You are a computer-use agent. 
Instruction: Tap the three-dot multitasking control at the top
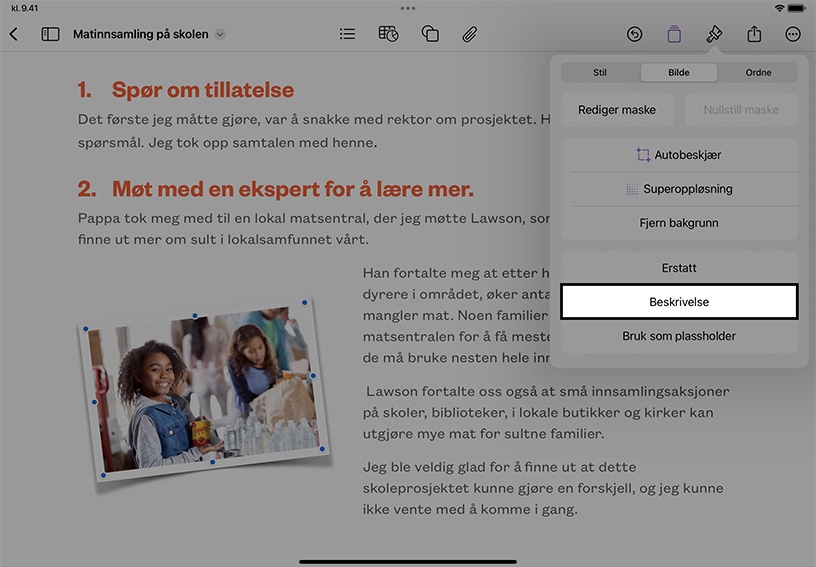[408, 8]
